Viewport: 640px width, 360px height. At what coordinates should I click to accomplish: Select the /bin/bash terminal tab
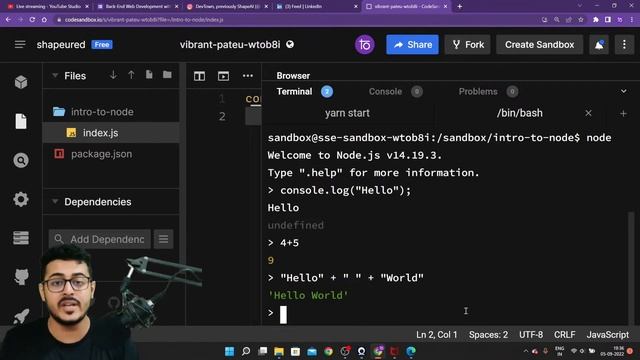pos(519,113)
